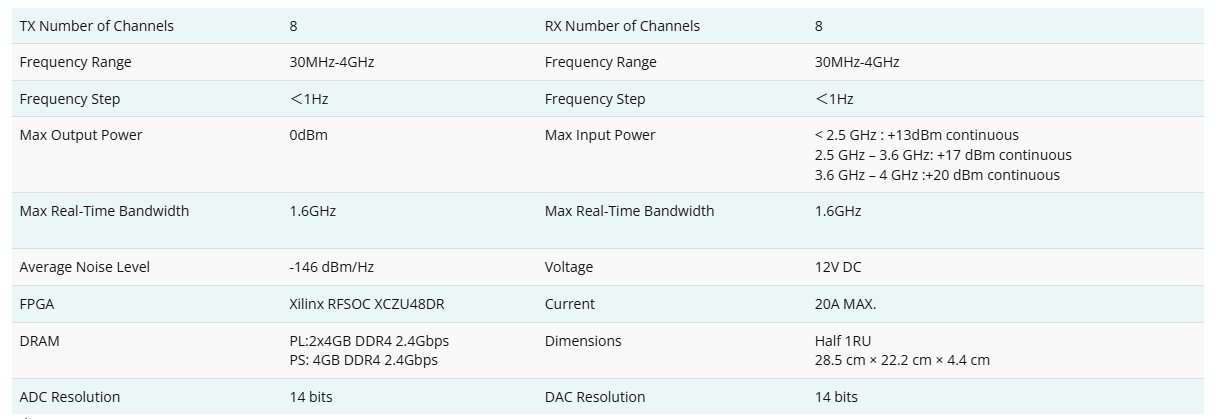The image size is (1220, 419).
Task: Click the ADC Resolution label
Action: [x=70, y=397]
